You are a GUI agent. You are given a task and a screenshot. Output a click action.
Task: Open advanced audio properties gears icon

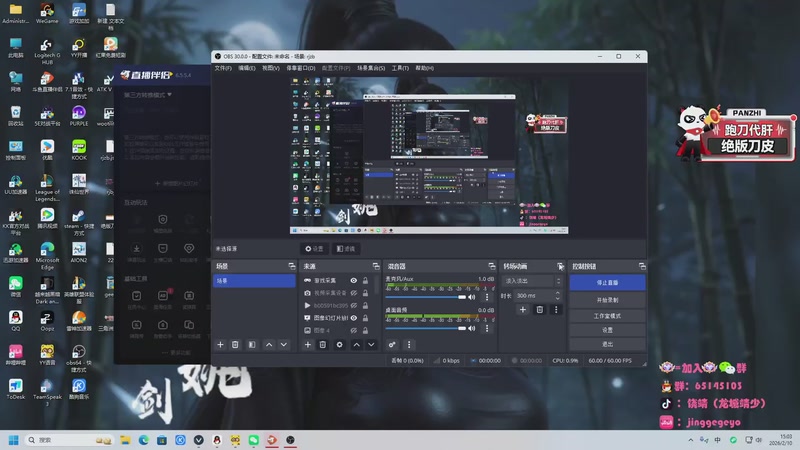392,345
